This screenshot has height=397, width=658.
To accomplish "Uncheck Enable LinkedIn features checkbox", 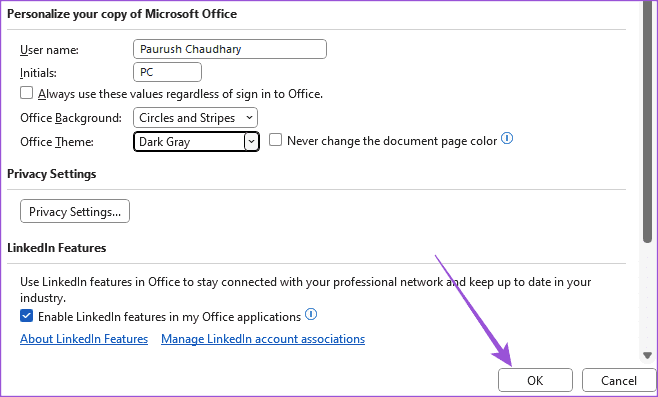I will pos(26,316).
